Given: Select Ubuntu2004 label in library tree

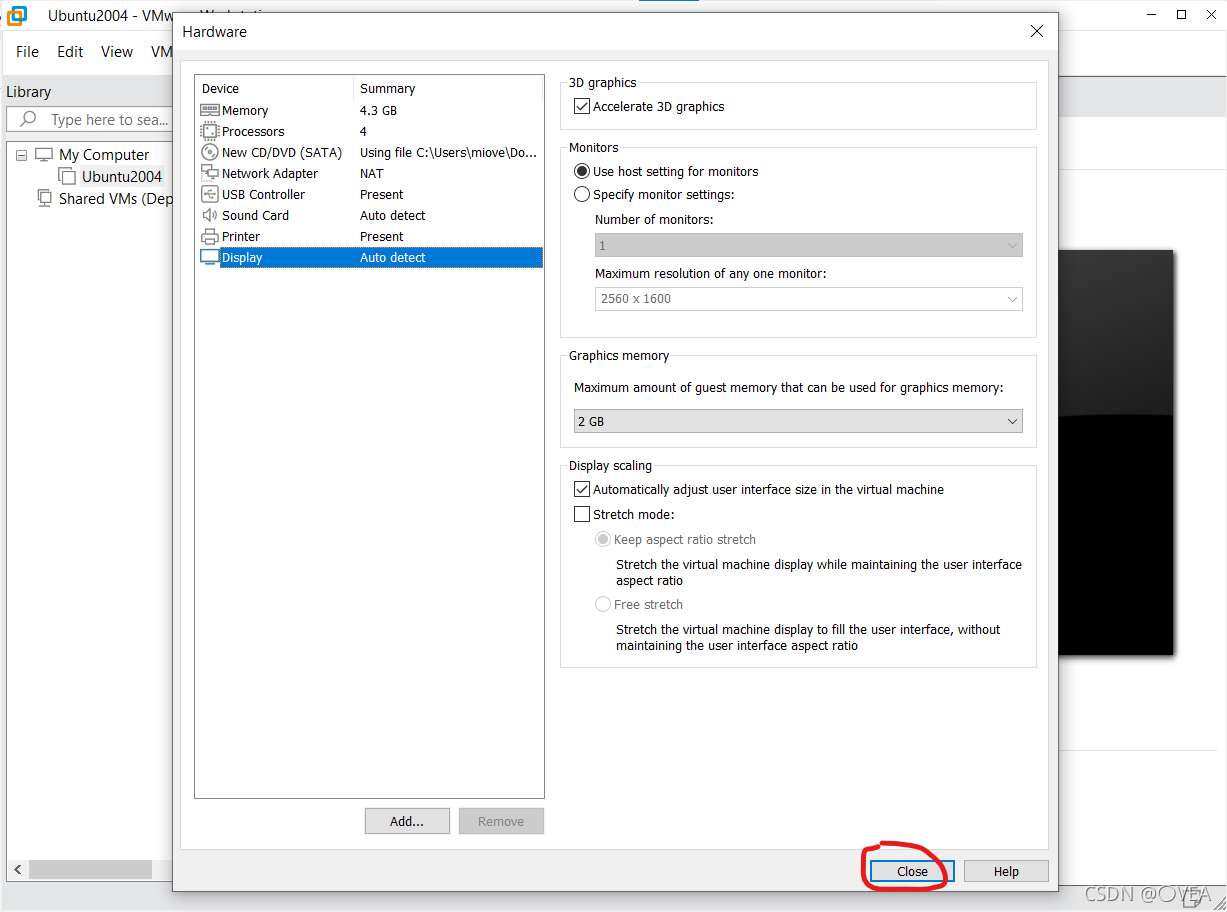Looking at the screenshot, I should point(122,176).
